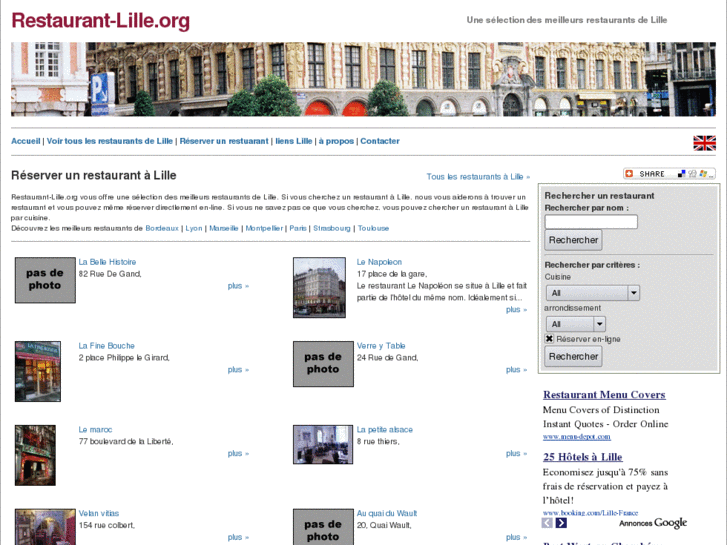Click La Fine Bouche storefront thumbnail
This screenshot has width=727, height=545.
click(x=38, y=372)
